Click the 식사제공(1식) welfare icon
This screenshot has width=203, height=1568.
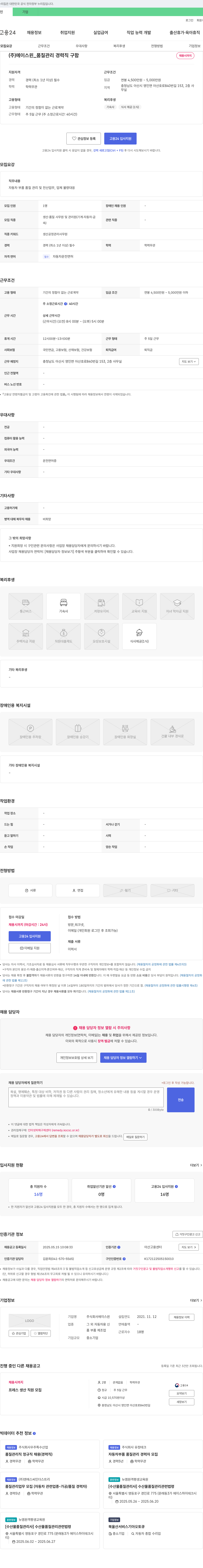coord(139,636)
